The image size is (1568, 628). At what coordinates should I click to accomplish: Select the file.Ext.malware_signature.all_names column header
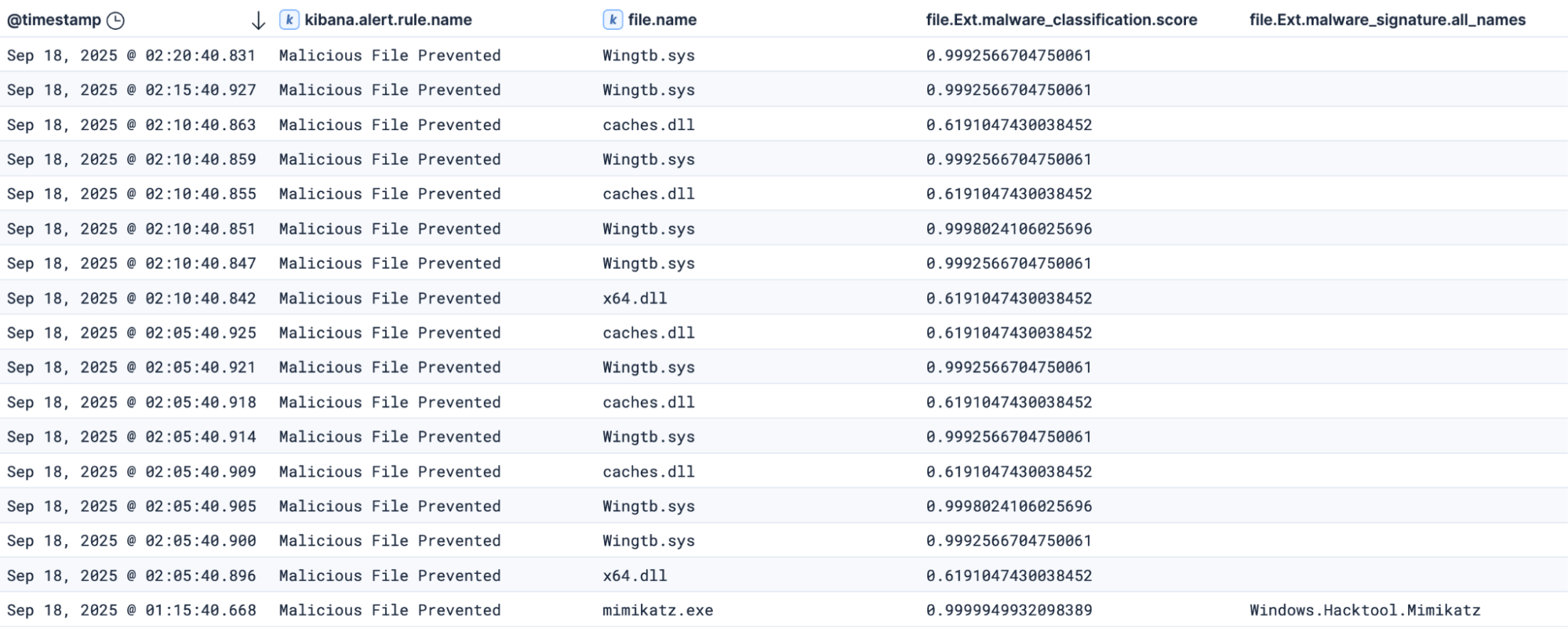click(x=1387, y=20)
